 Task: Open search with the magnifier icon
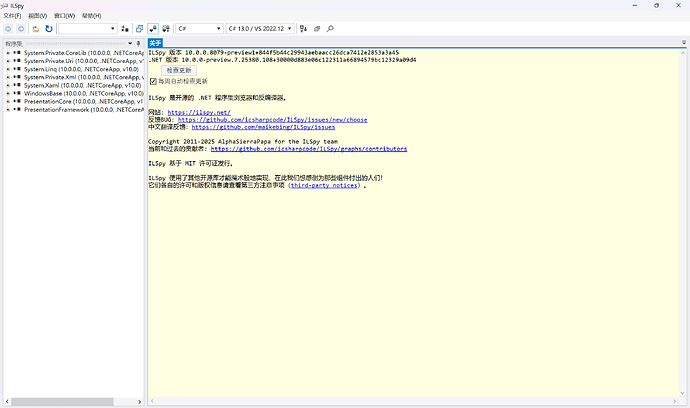[x=330, y=29]
